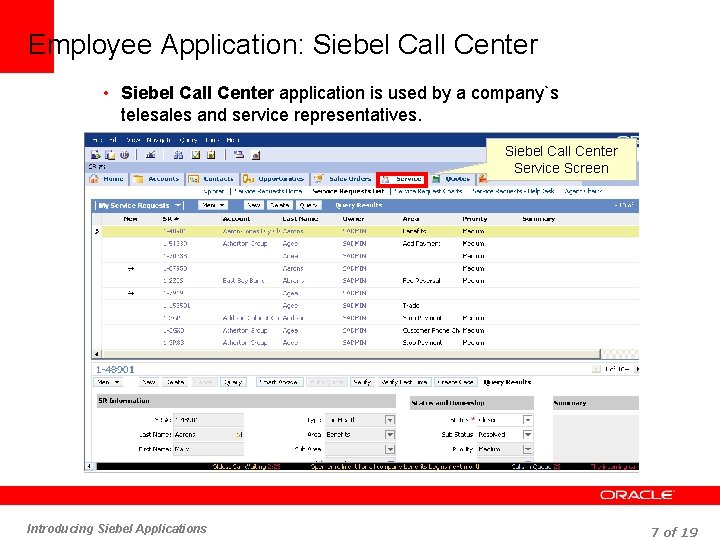Viewport: 720px width, 540px height.
Task: Expand the Priority dropdown showing Medium
Action: [x=528, y=449]
